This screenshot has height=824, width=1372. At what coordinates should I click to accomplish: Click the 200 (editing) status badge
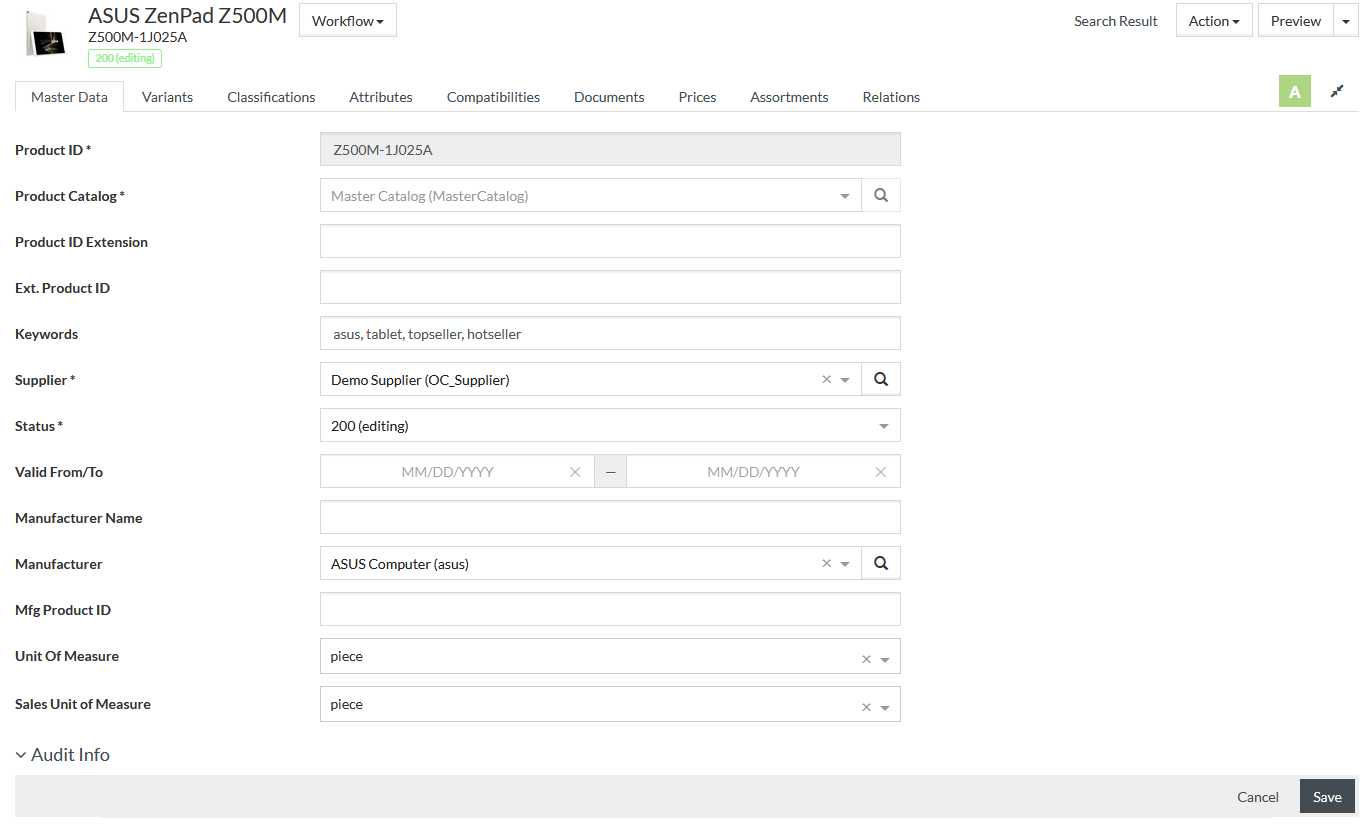(125, 58)
